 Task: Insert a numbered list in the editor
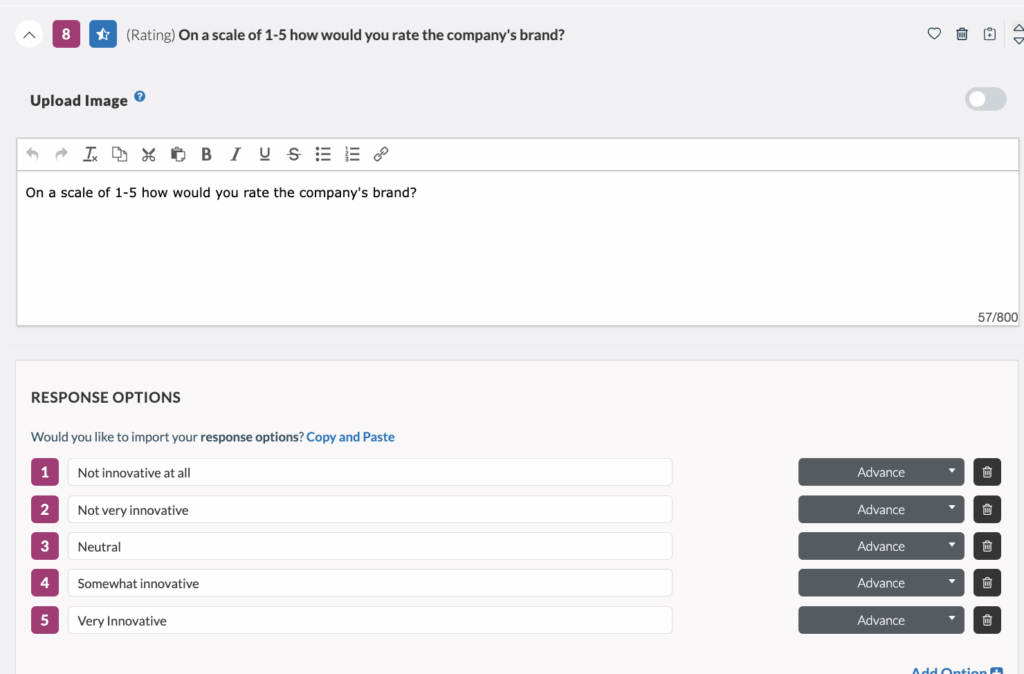tap(351, 153)
